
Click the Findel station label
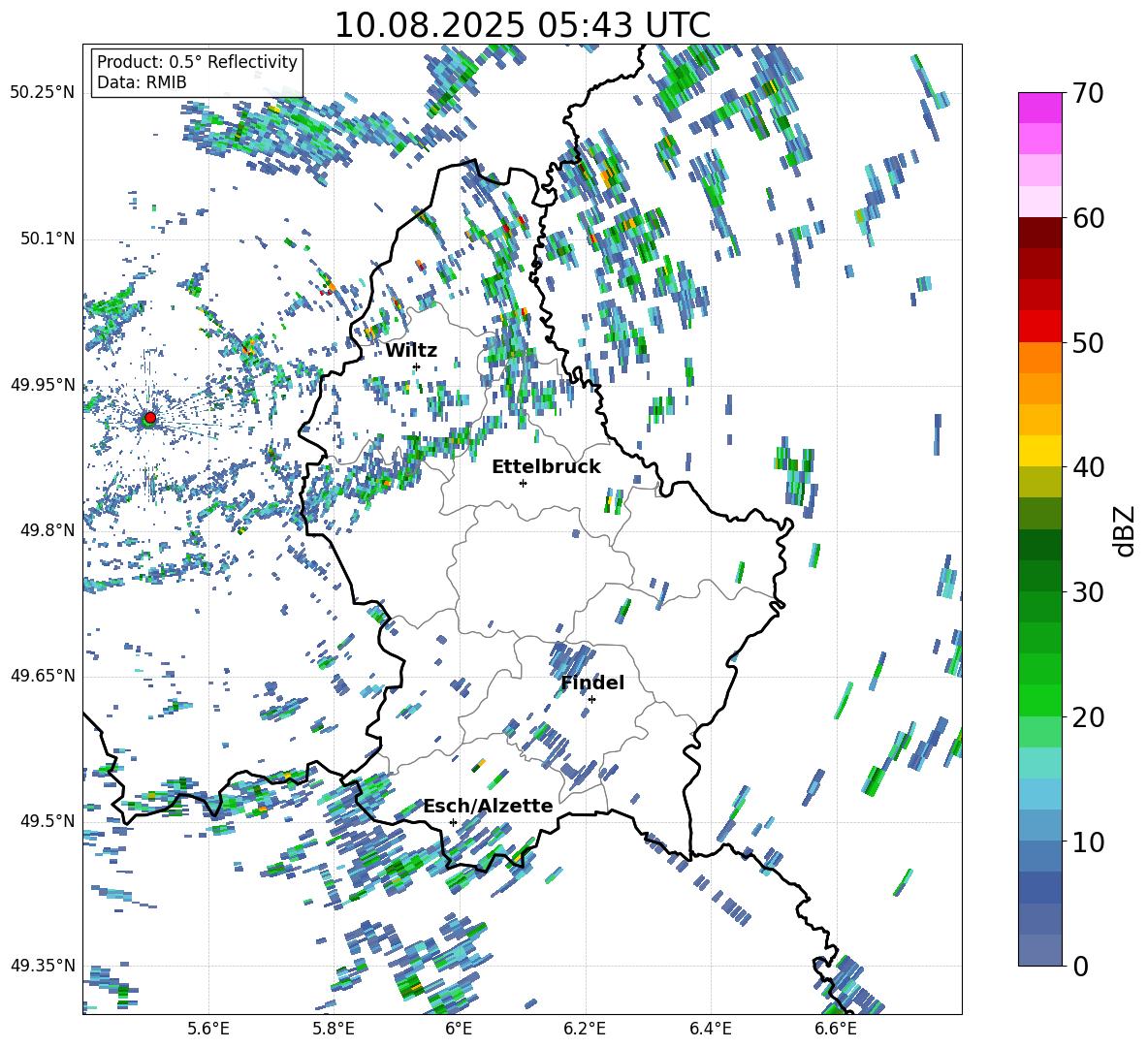pos(592,683)
